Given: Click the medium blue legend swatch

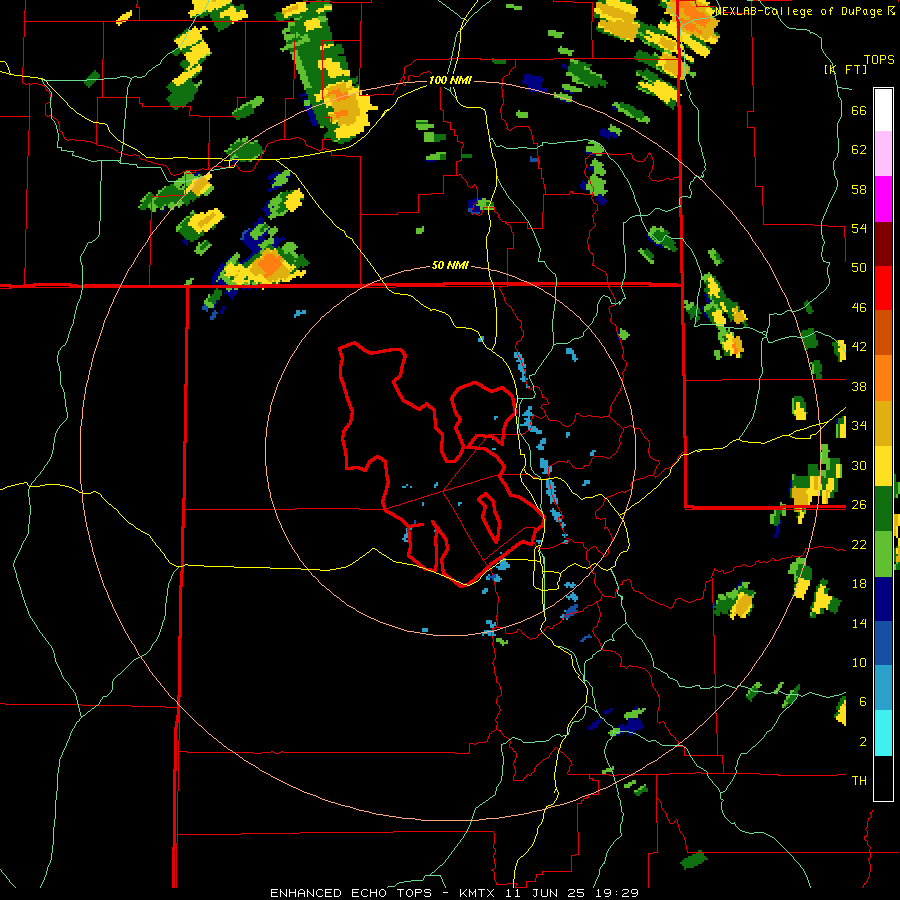Looking at the screenshot, I should pos(883,645).
